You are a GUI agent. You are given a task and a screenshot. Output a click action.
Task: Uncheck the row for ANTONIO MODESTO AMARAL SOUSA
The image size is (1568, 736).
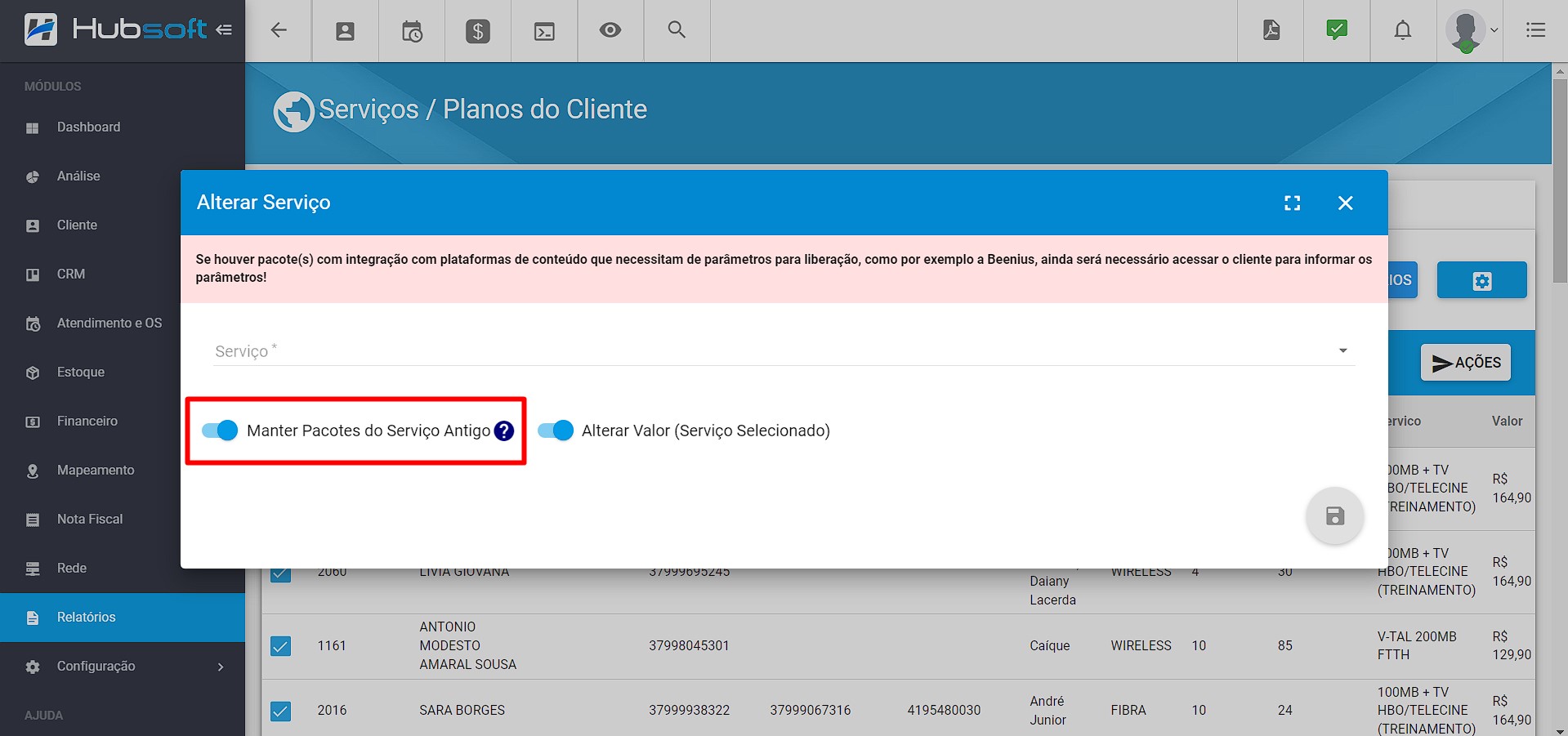point(280,646)
